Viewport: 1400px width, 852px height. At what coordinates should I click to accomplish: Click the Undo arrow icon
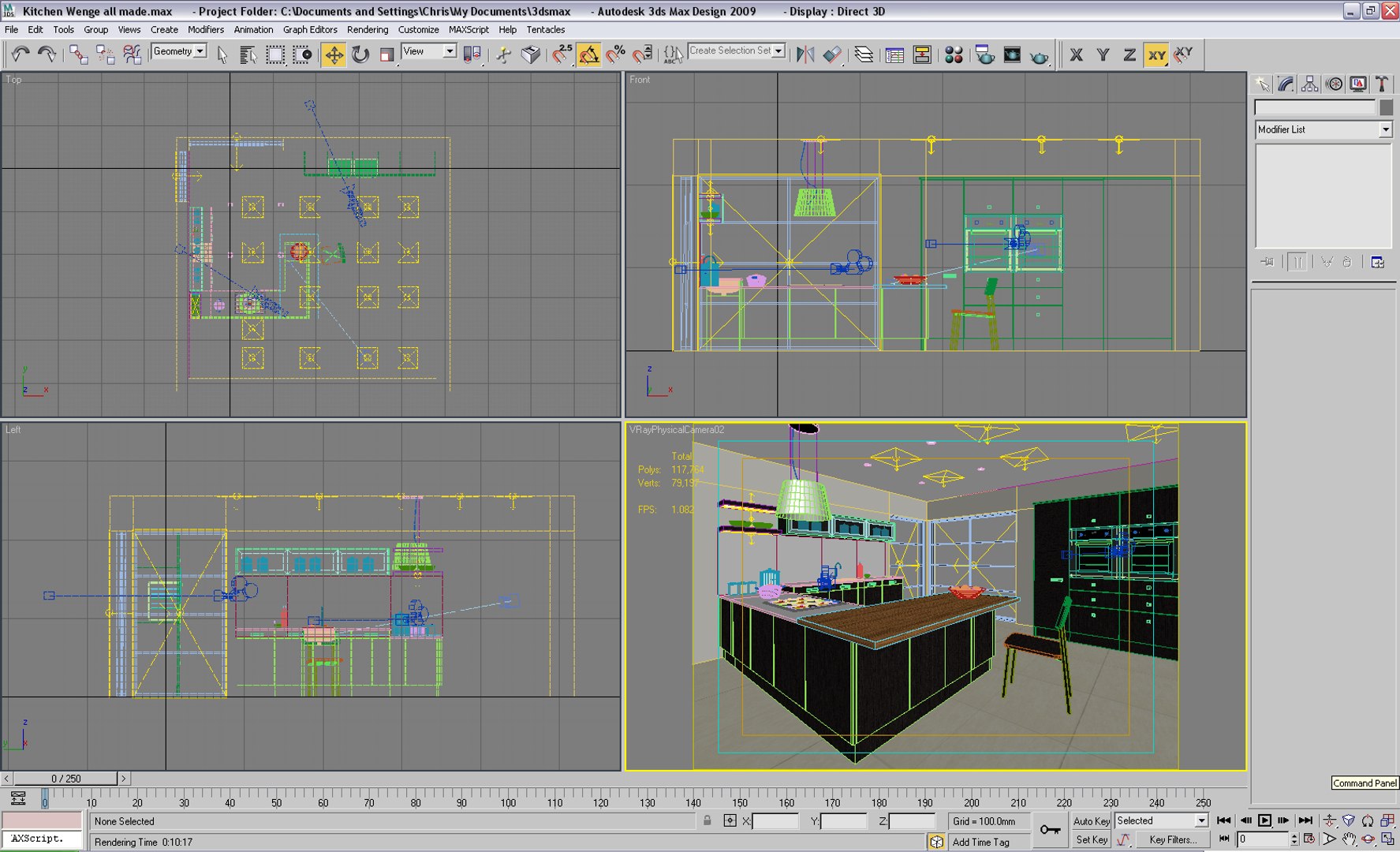pos(21,54)
